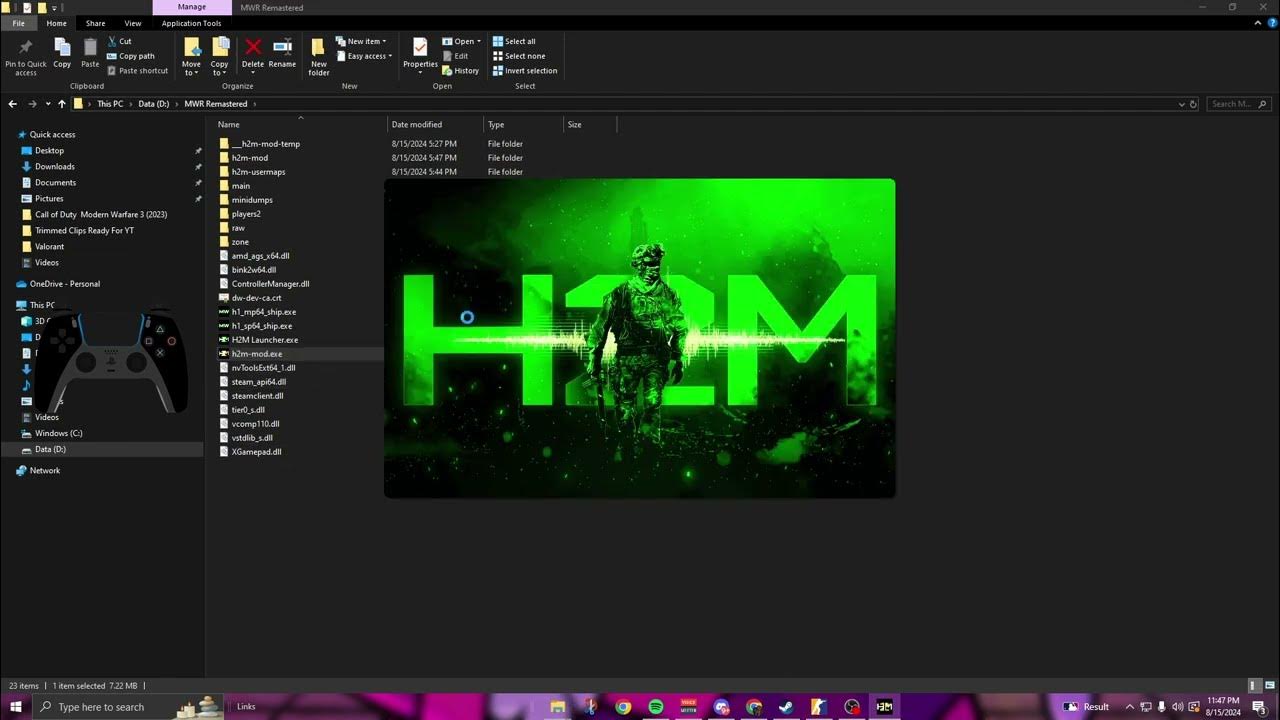Show hidden system tray icons
The image size is (1280, 720).
[x=1129, y=707]
